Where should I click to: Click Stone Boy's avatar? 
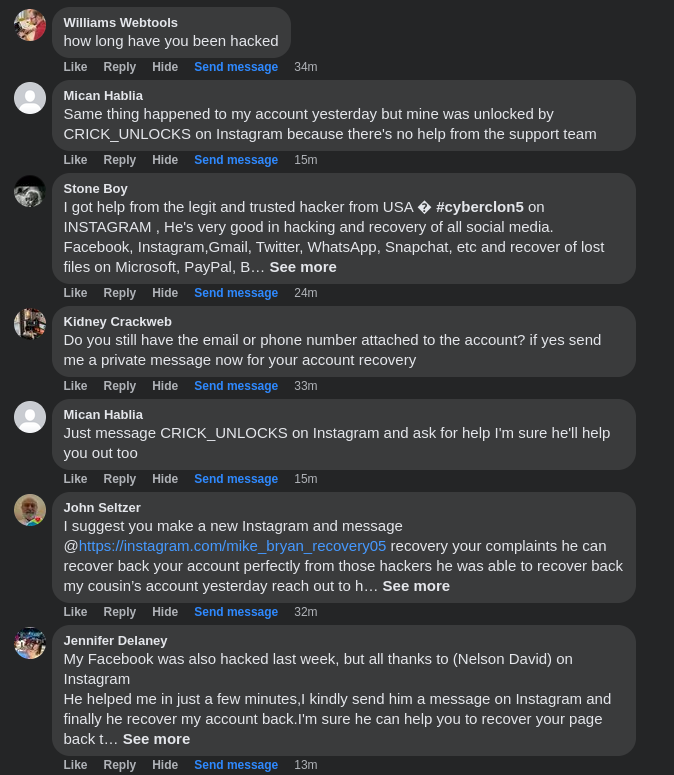[x=30, y=191]
